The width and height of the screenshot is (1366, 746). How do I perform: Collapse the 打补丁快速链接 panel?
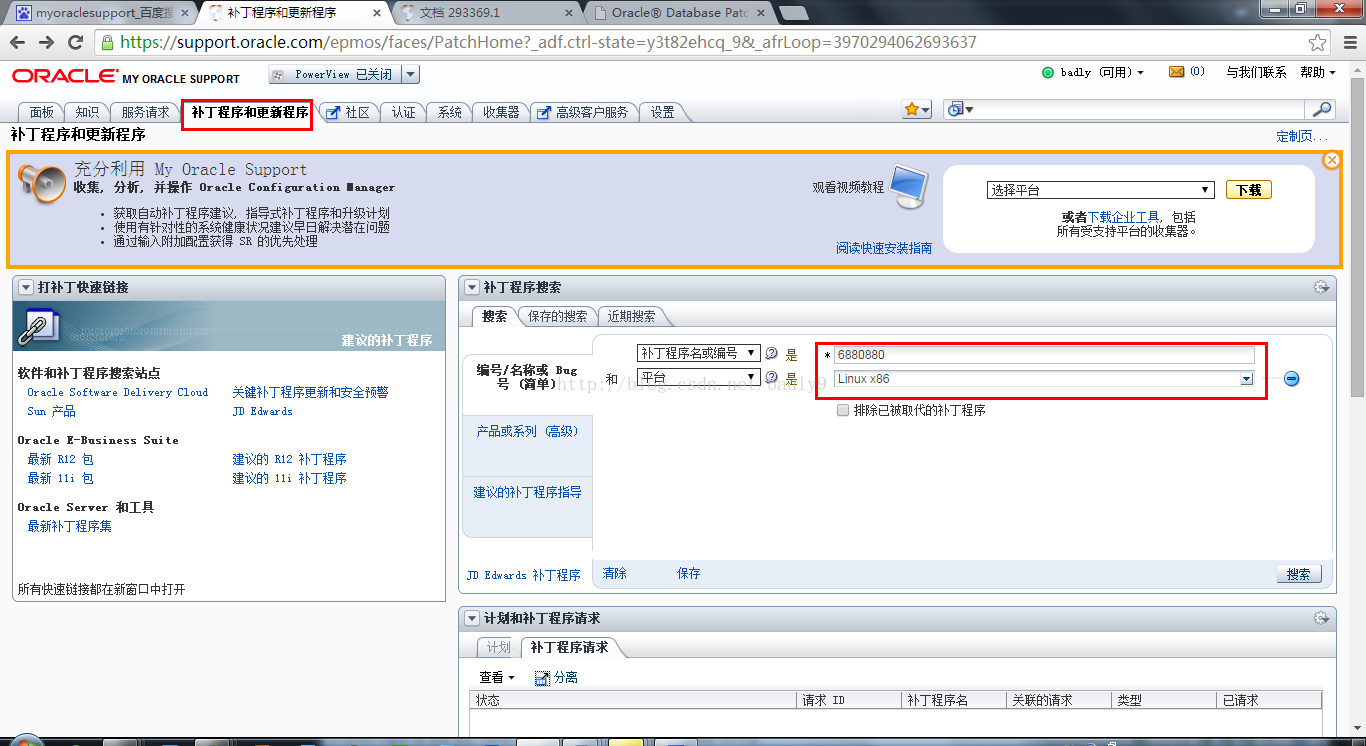click(26, 287)
